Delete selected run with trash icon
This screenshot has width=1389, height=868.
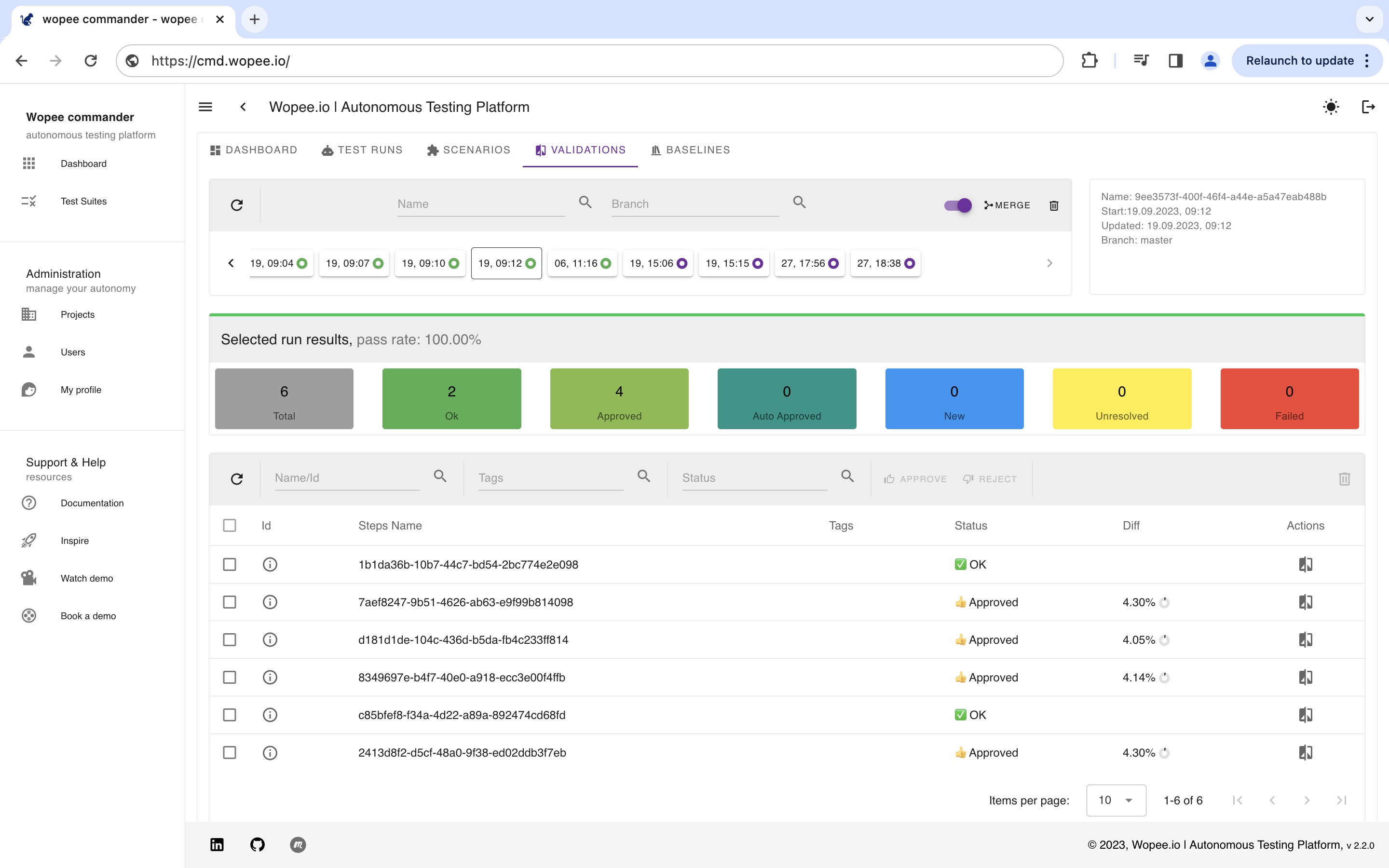click(x=1054, y=205)
